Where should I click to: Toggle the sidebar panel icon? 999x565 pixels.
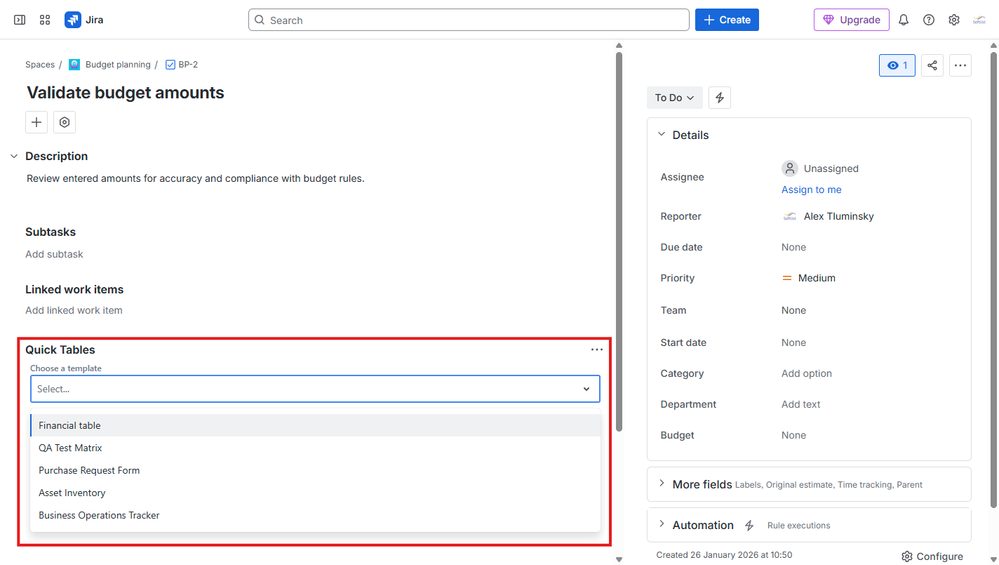coord(20,20)
